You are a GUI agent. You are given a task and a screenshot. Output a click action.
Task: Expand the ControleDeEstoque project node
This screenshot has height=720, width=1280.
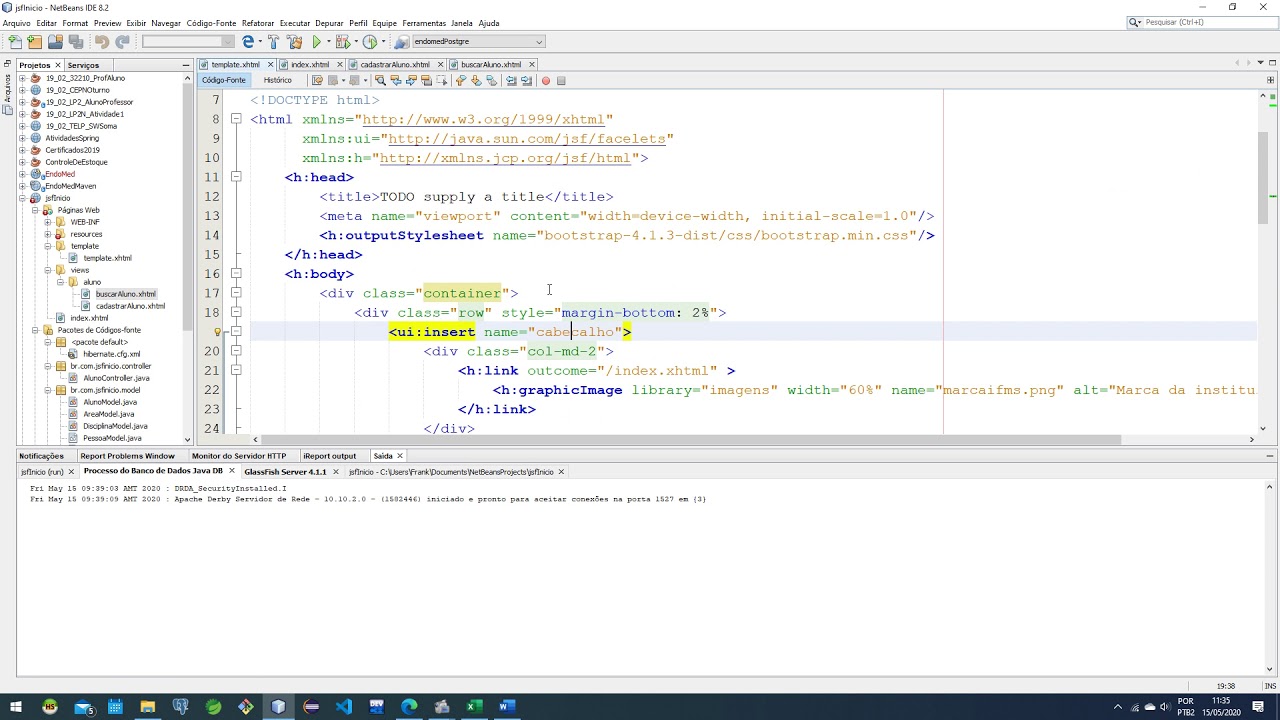coord(22,162)
